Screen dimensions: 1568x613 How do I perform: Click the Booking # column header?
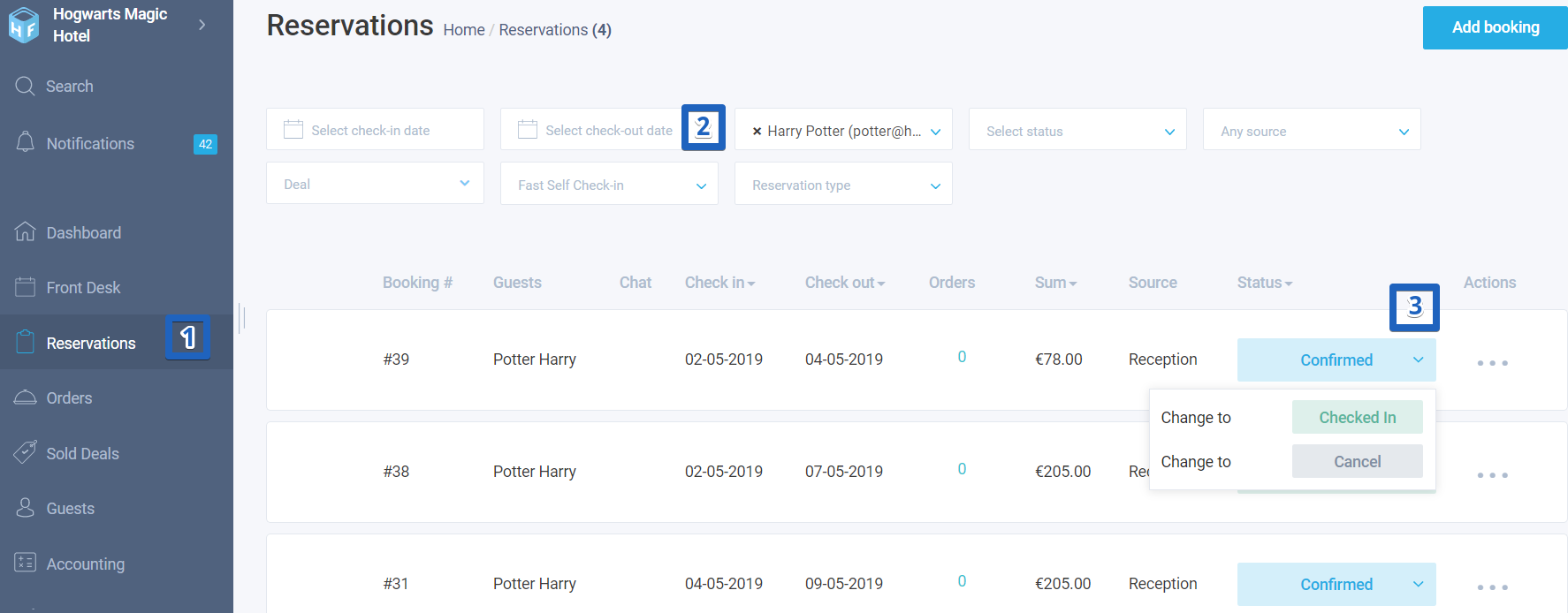coord(417,283)
